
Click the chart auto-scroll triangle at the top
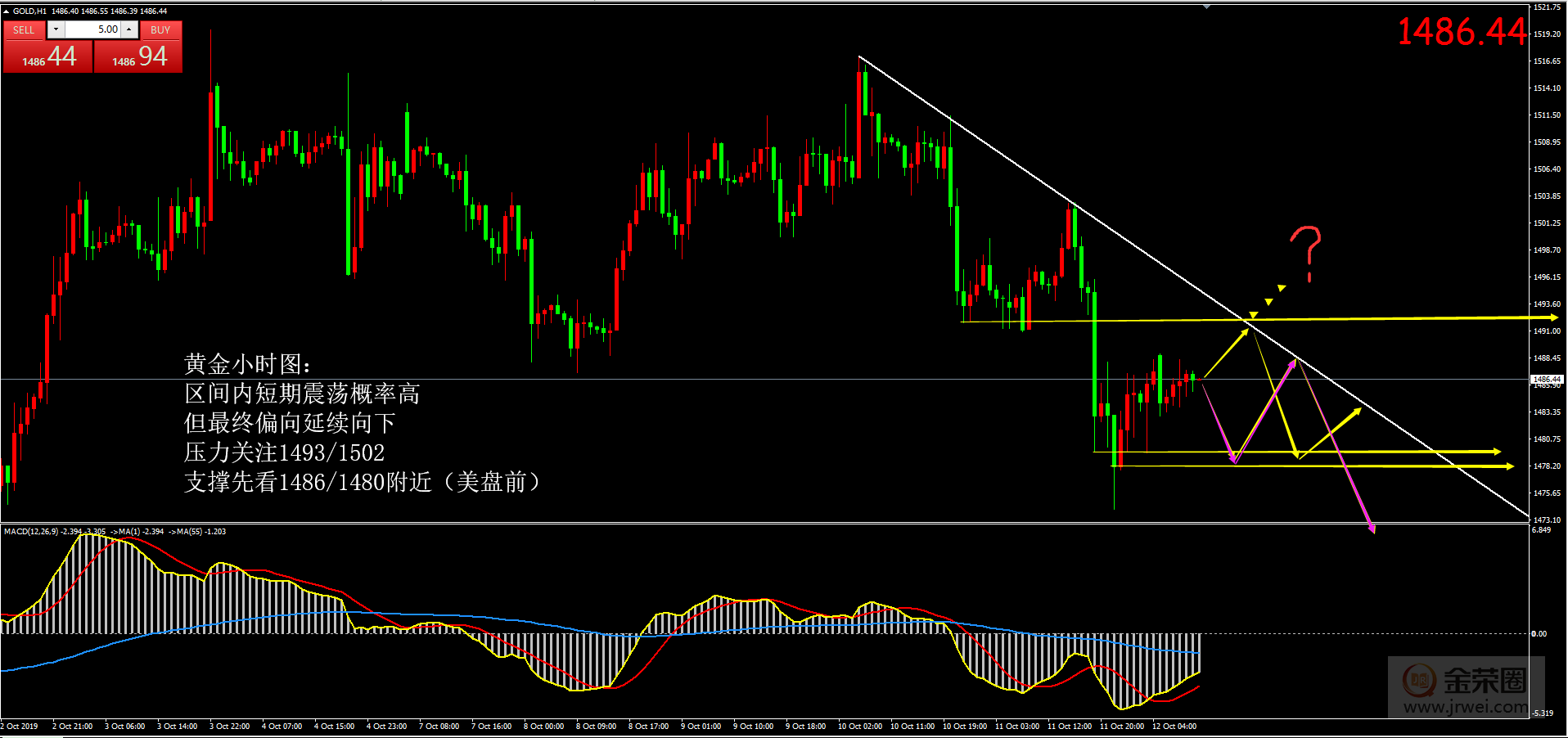tap(1206, 7)
